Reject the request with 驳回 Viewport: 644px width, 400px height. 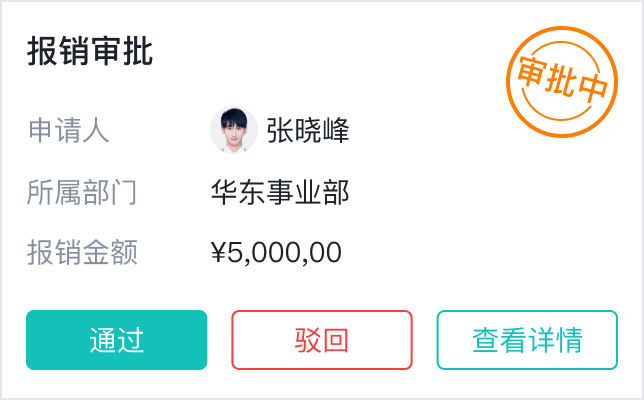point(322,340)
